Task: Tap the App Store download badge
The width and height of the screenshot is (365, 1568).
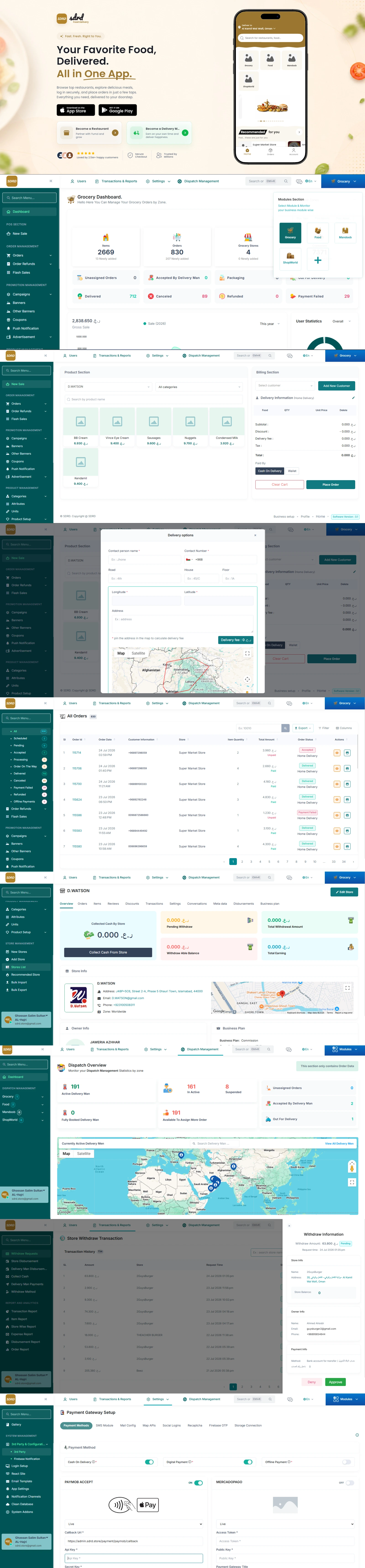Action: point(76,110)
